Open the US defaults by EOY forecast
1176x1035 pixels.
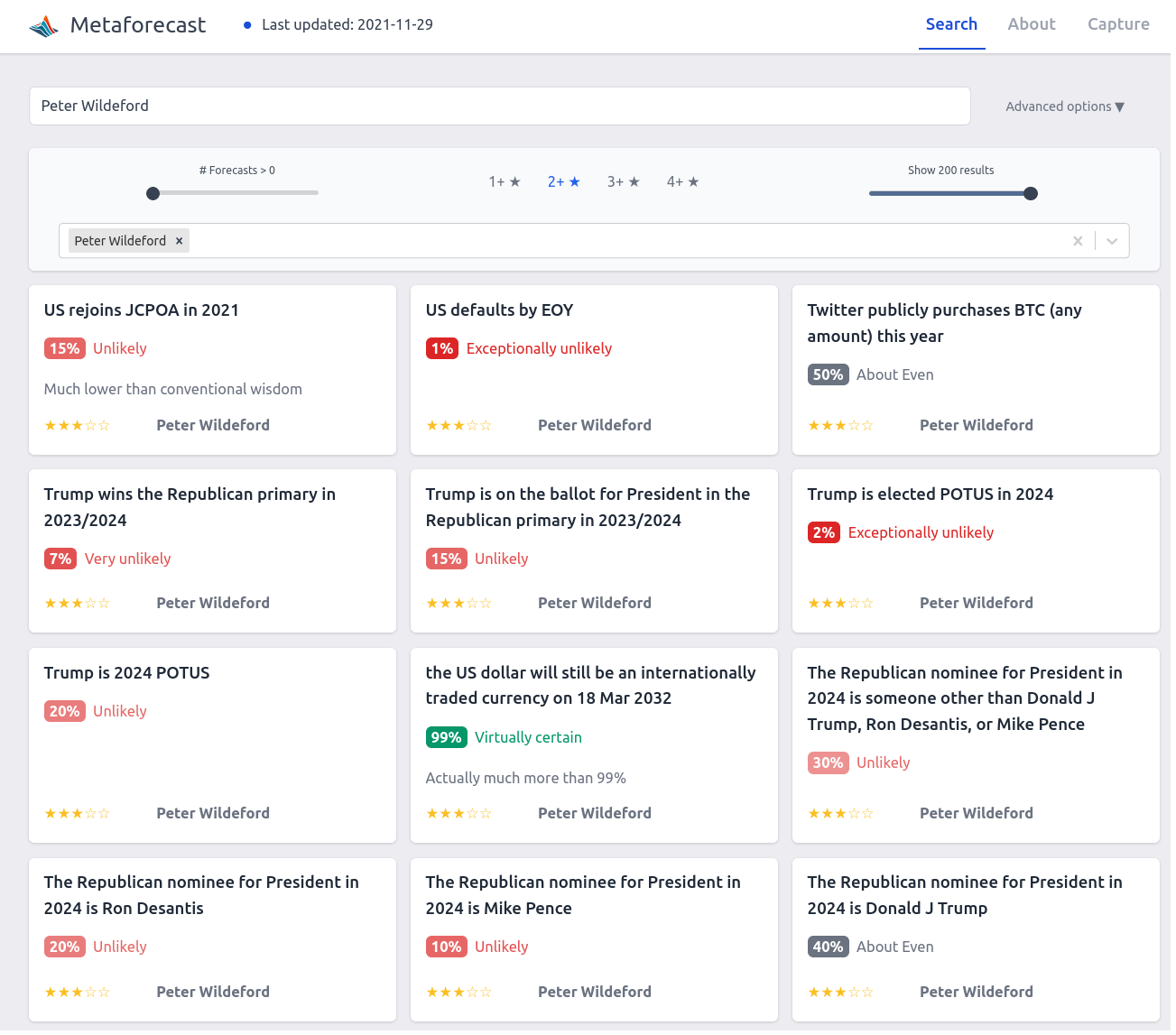(499, 310)
